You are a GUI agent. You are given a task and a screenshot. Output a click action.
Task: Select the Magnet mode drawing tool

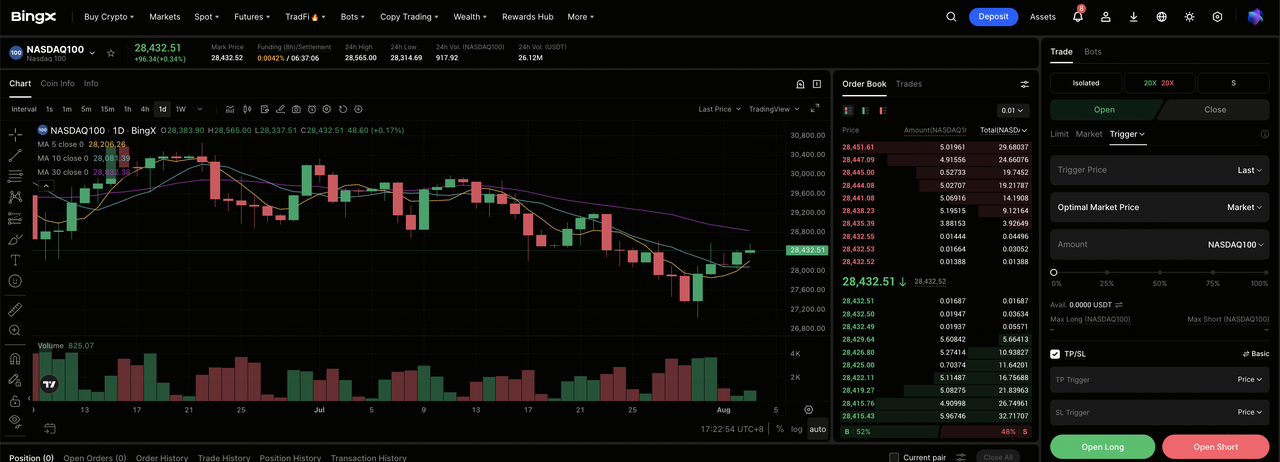pos(15,359)
